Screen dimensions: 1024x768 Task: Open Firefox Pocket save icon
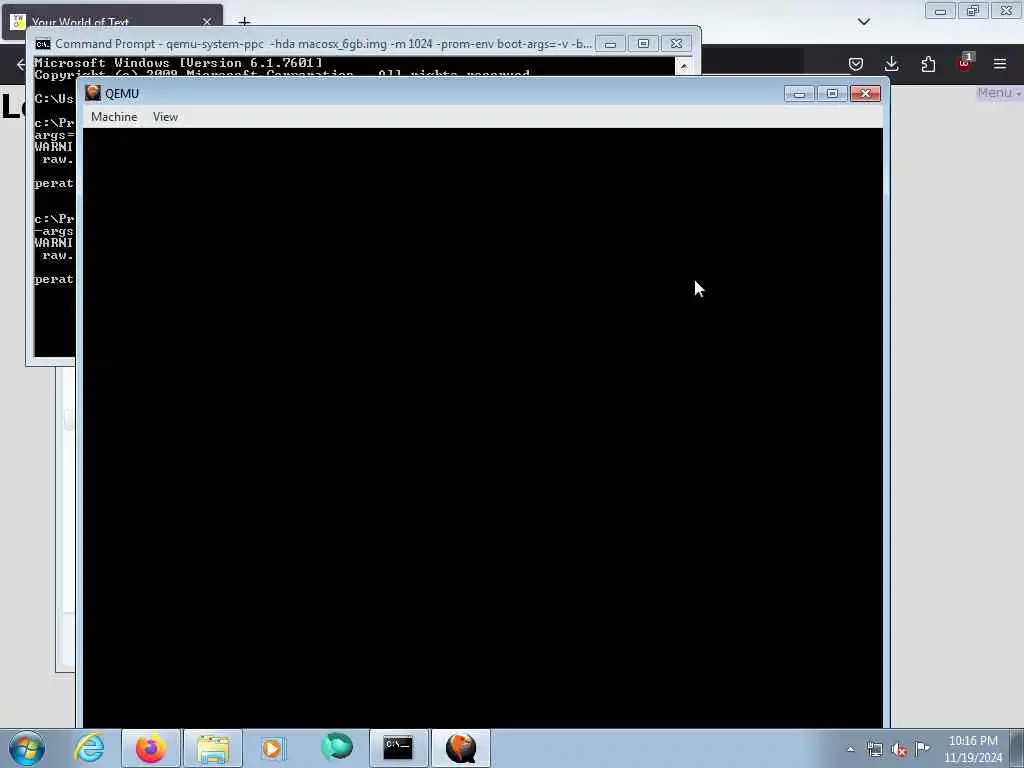[856, 64]
